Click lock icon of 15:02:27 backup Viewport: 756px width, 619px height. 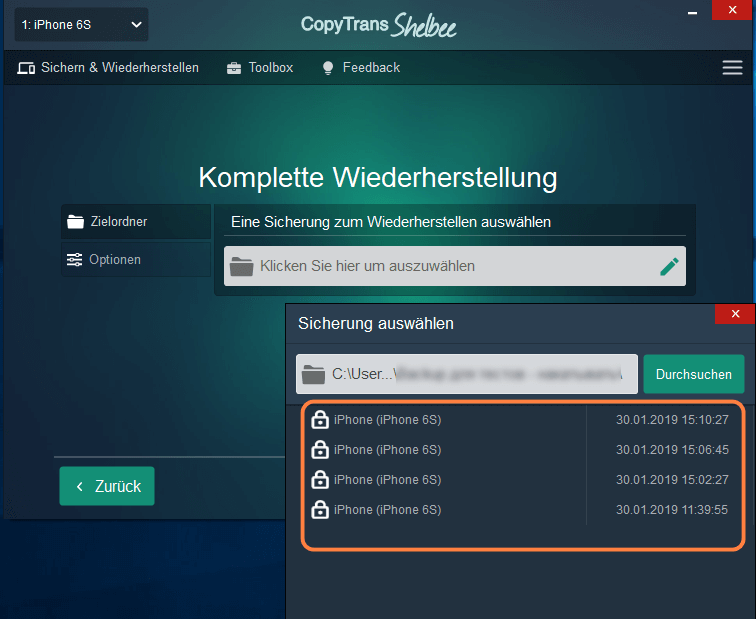click(x=320, y=479)
